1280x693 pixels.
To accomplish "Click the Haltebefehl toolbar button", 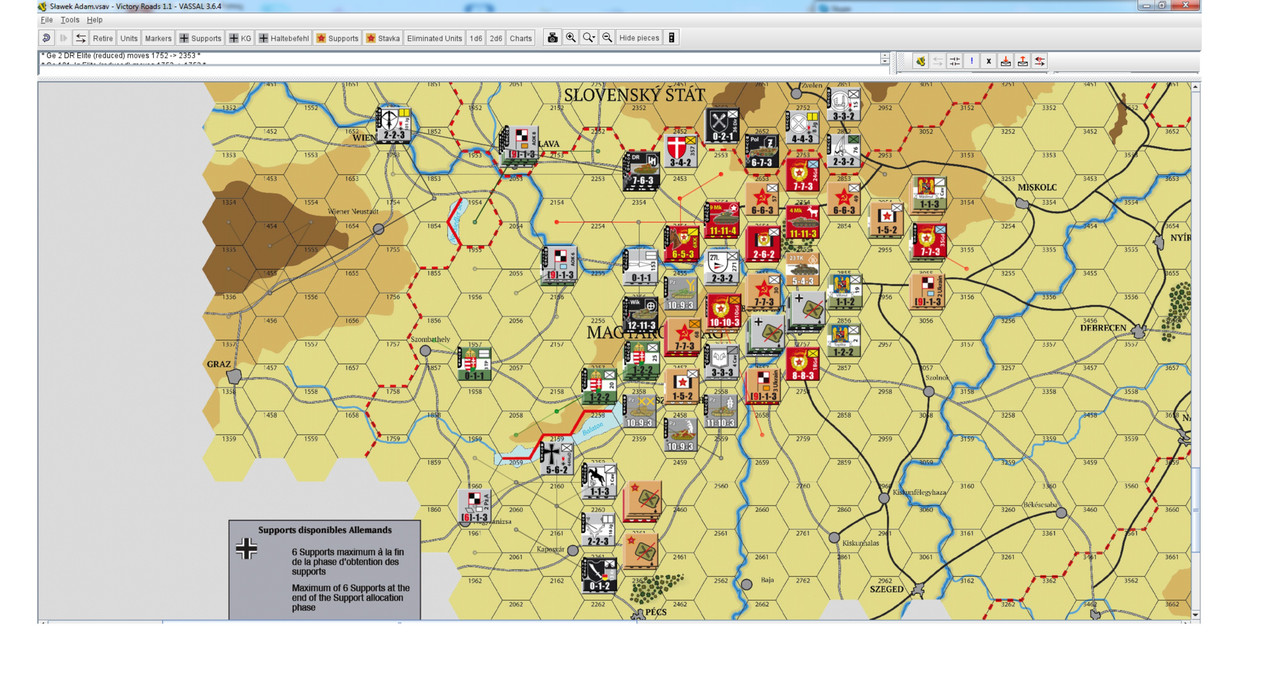I will (x=284, y=38).
